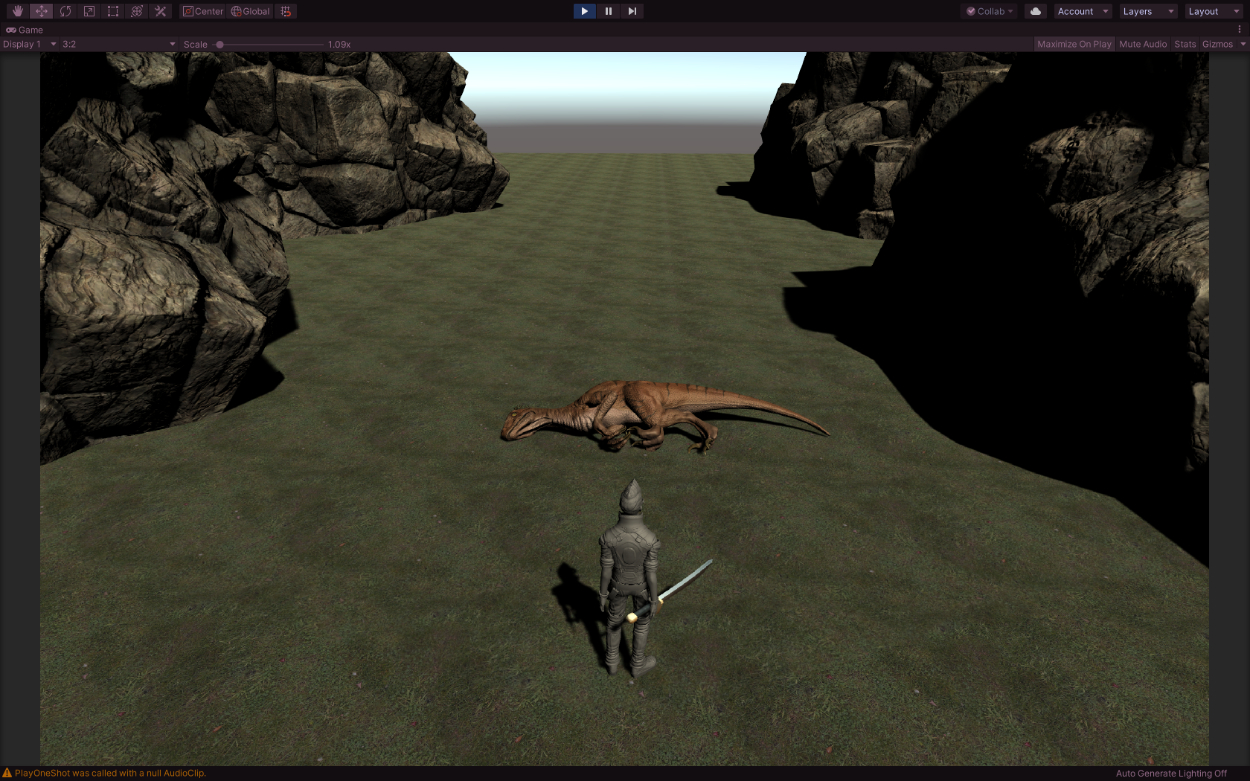Screen dimensions: 1250x781
Task: Open the custom editor tools
Action: tap(161, 11)
